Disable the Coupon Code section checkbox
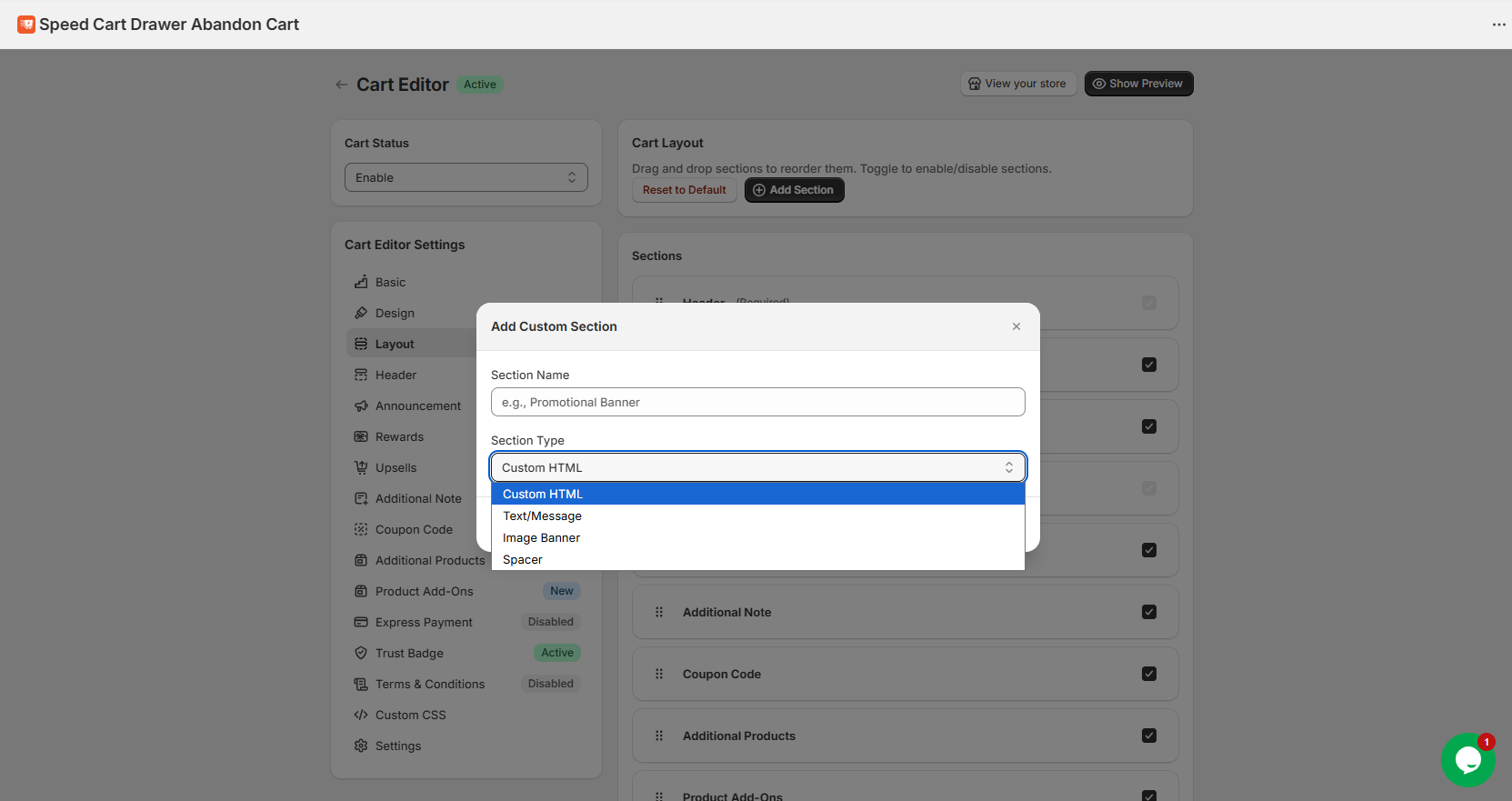The height and width of the screenshot is (801, 1512). pyautogui.click(x=1149, y=674)
